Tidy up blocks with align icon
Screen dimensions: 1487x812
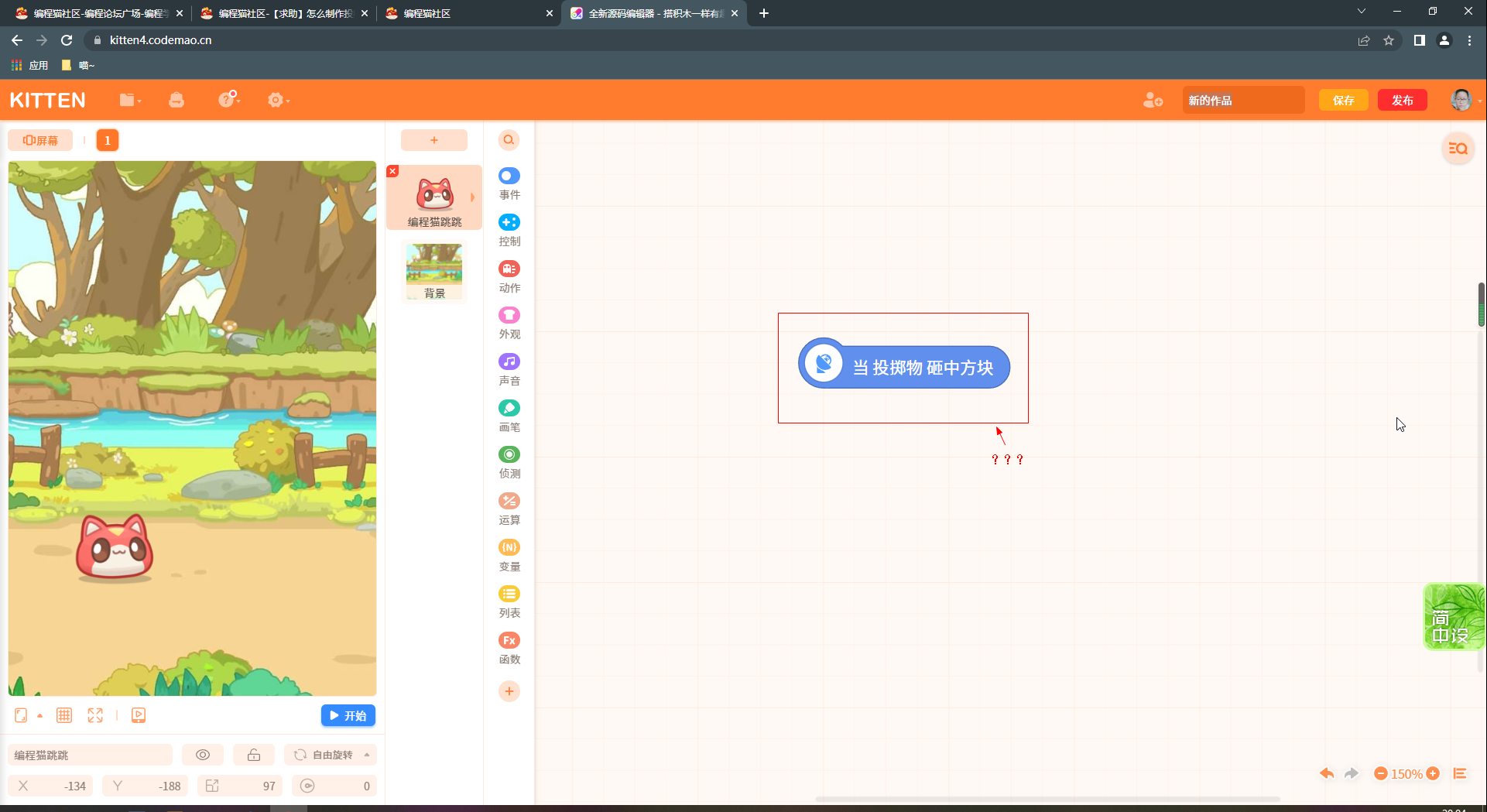pos(1460,773)
